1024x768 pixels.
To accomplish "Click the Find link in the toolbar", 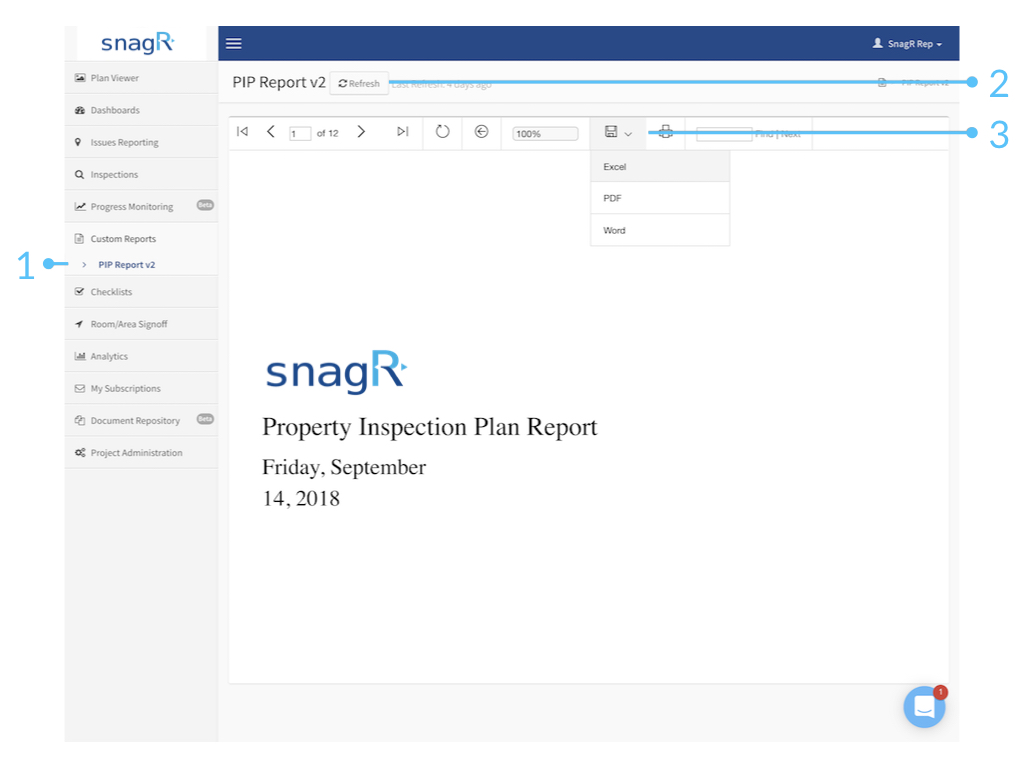I will (x=764, y=134).
